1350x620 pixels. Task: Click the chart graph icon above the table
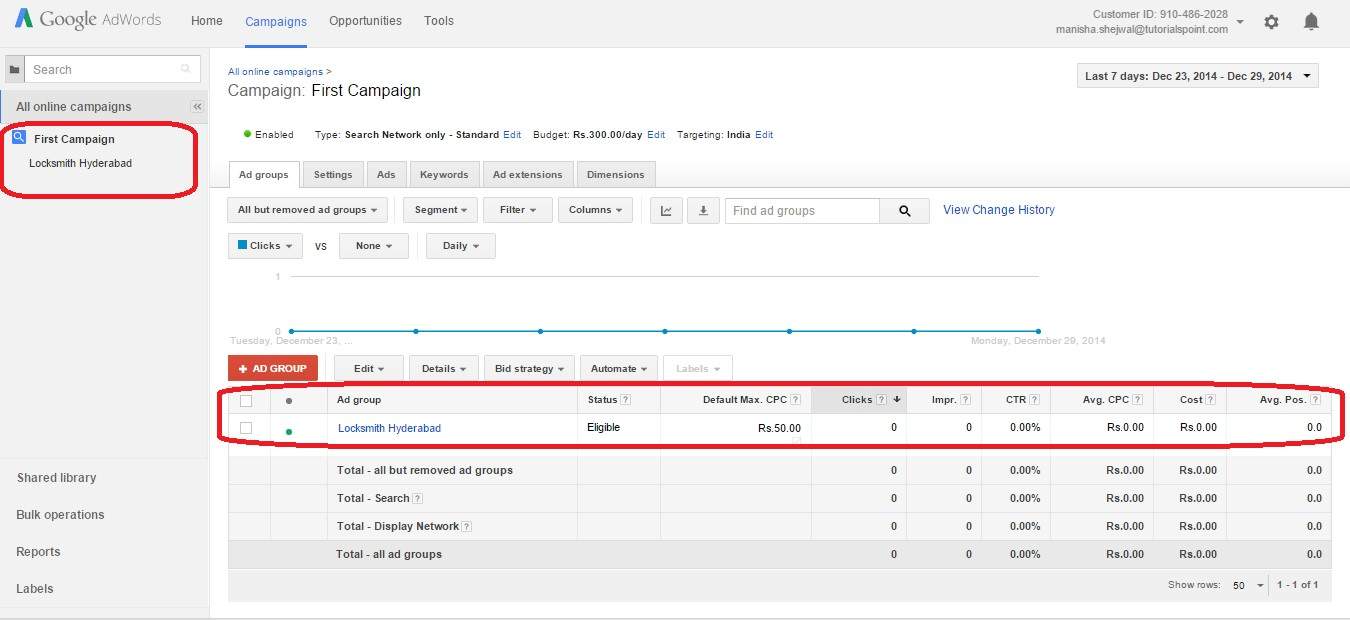click(666, 210)
